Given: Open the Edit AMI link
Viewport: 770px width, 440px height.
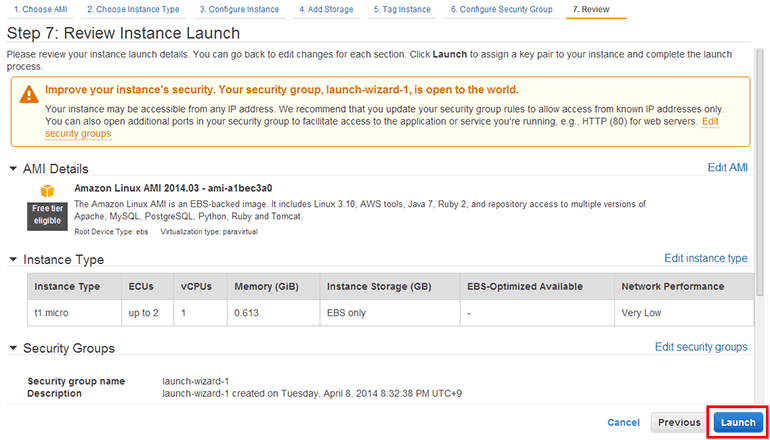Looking at the screenshot, I should point(727,167).
